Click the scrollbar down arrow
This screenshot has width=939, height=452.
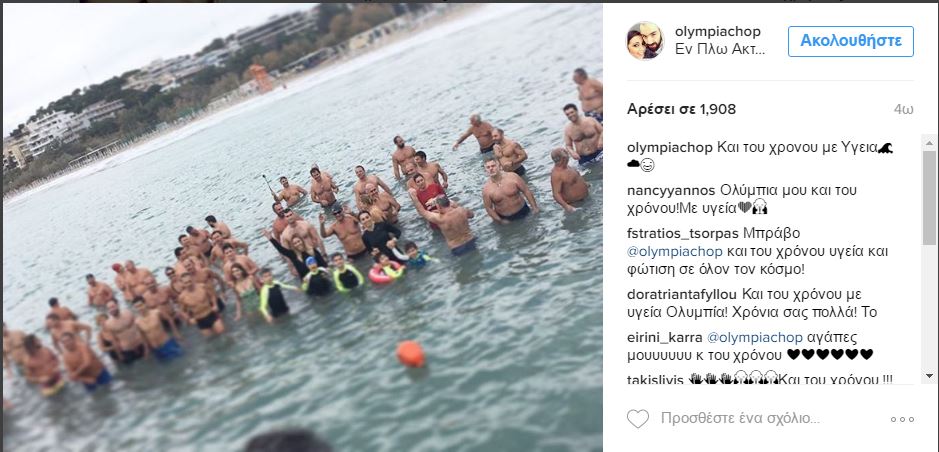tap(929, 375)
